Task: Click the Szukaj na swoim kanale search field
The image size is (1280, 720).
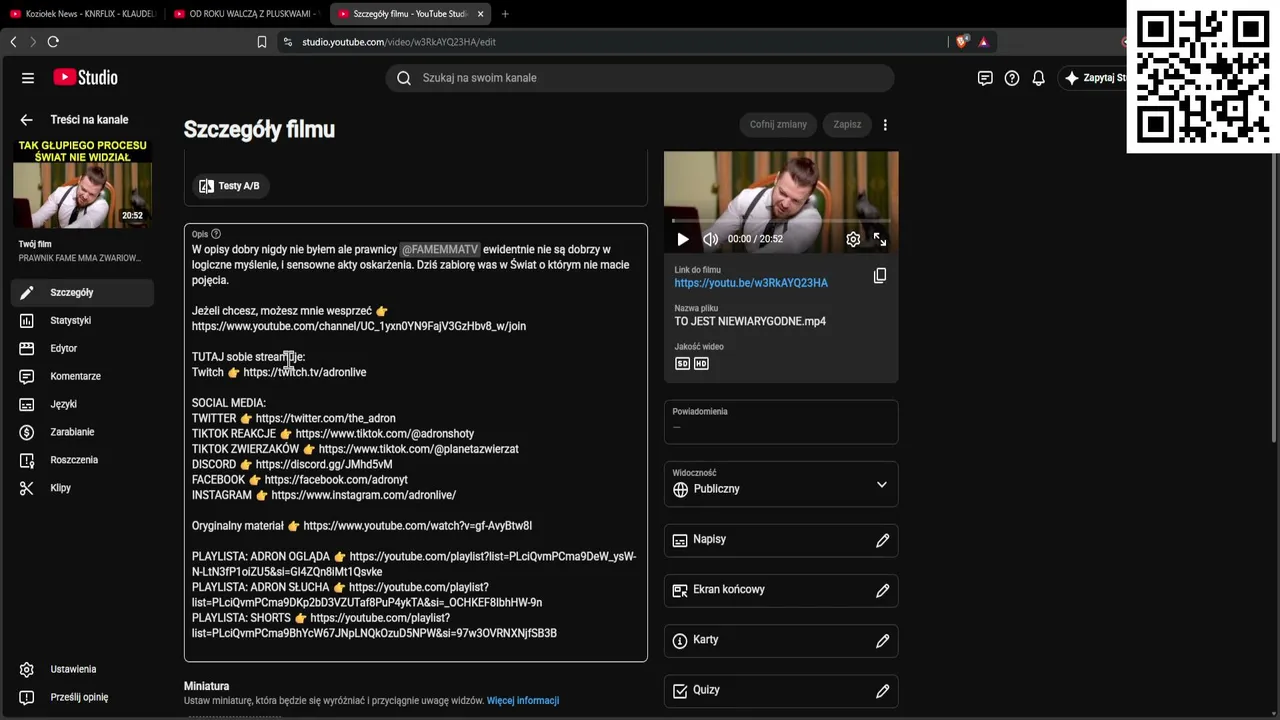Action: click(x=640, y=78)
